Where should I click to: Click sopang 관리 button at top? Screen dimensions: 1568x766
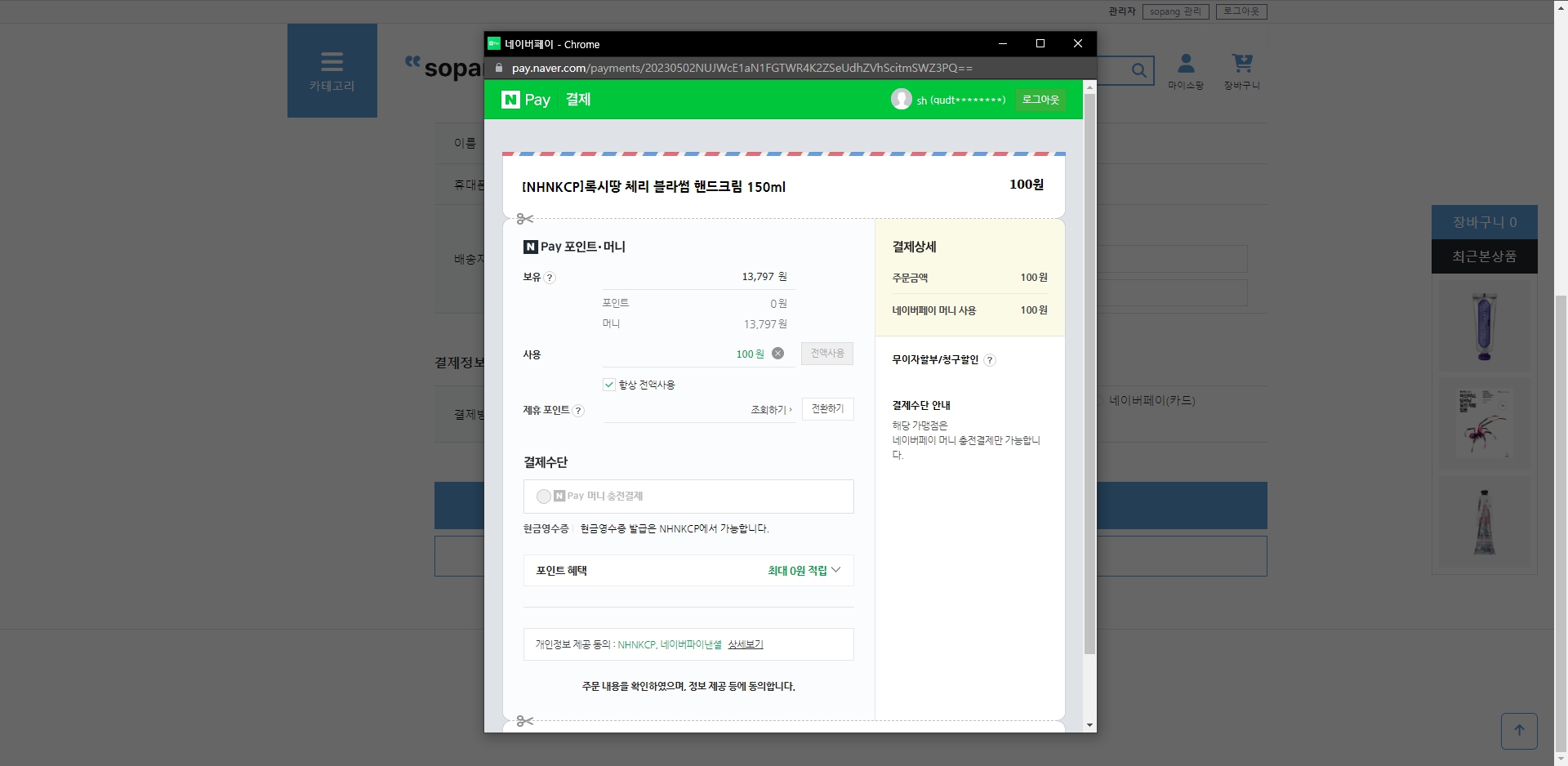pyautogui.click(x=1175, y=11)
